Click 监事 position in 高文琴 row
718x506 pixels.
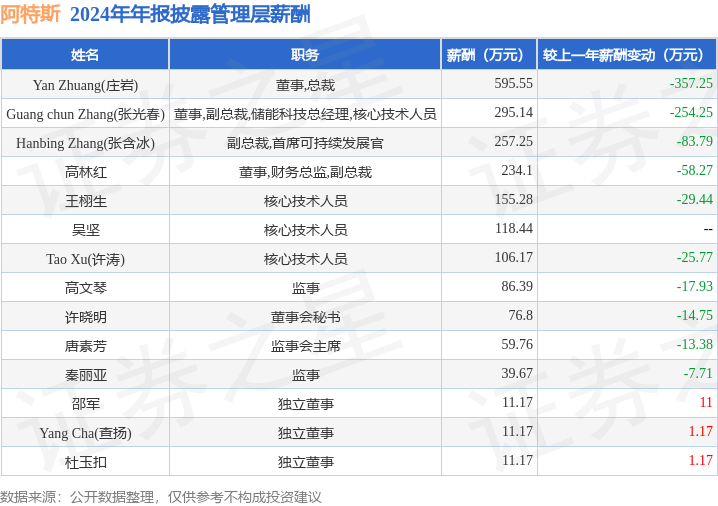tap(305, 288)
